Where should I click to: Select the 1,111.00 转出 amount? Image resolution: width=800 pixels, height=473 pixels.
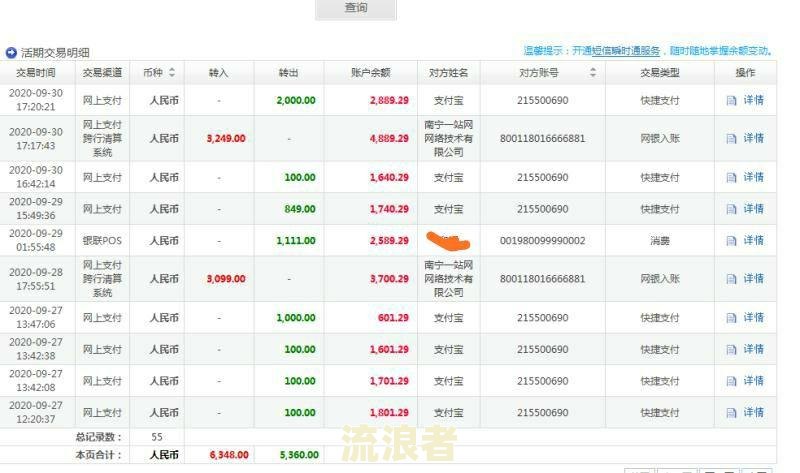click(x=296, y=240)
